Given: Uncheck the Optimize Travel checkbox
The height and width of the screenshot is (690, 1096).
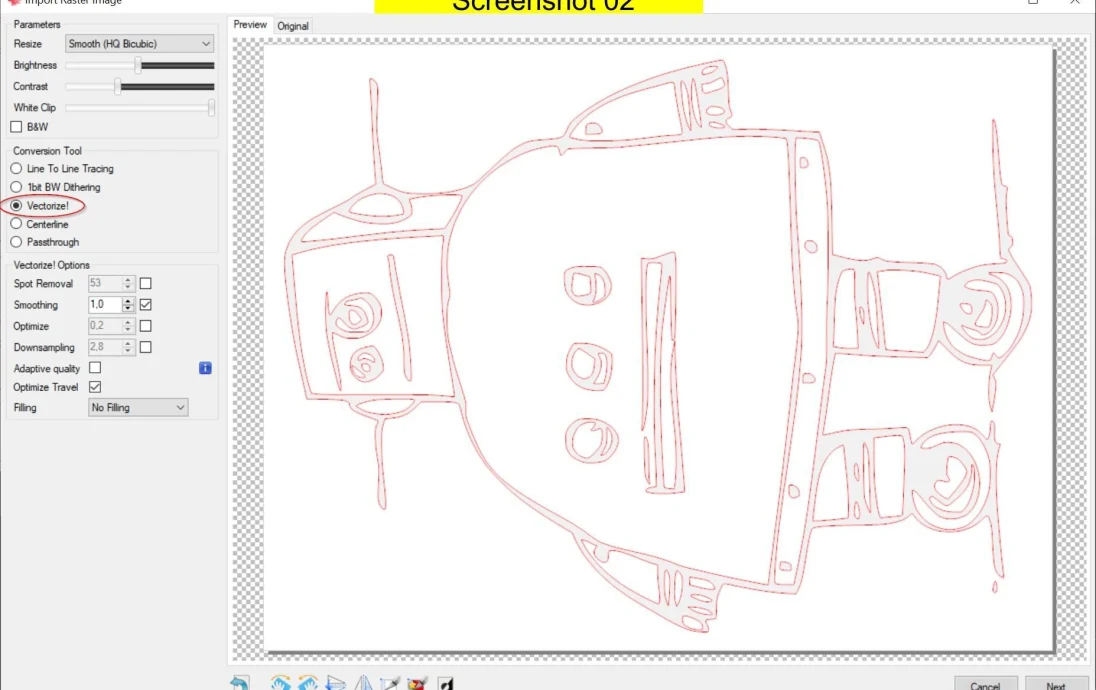Looking at the screenshot, I should (x=95, y=387).
